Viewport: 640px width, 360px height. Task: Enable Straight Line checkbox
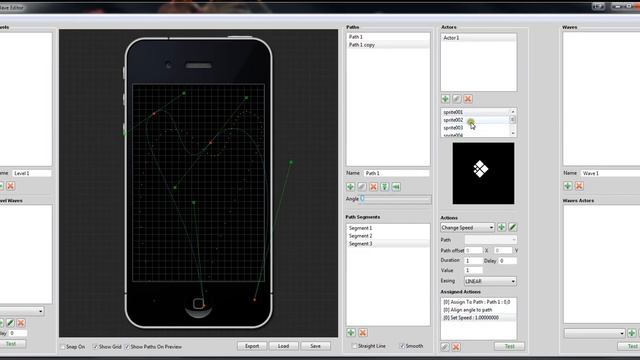tap(354, 346)
